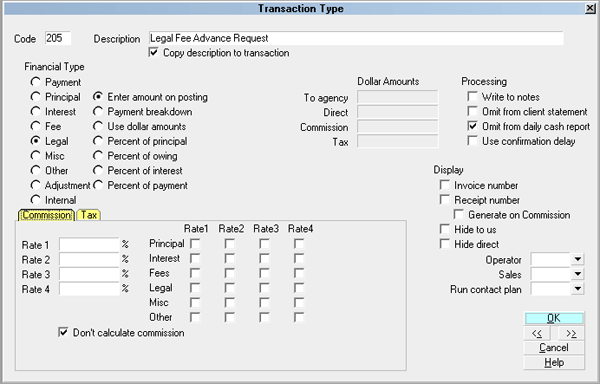Select the Commission tab
The height and width of the screenshot is (384, 600).
click(x=46, y=215)
